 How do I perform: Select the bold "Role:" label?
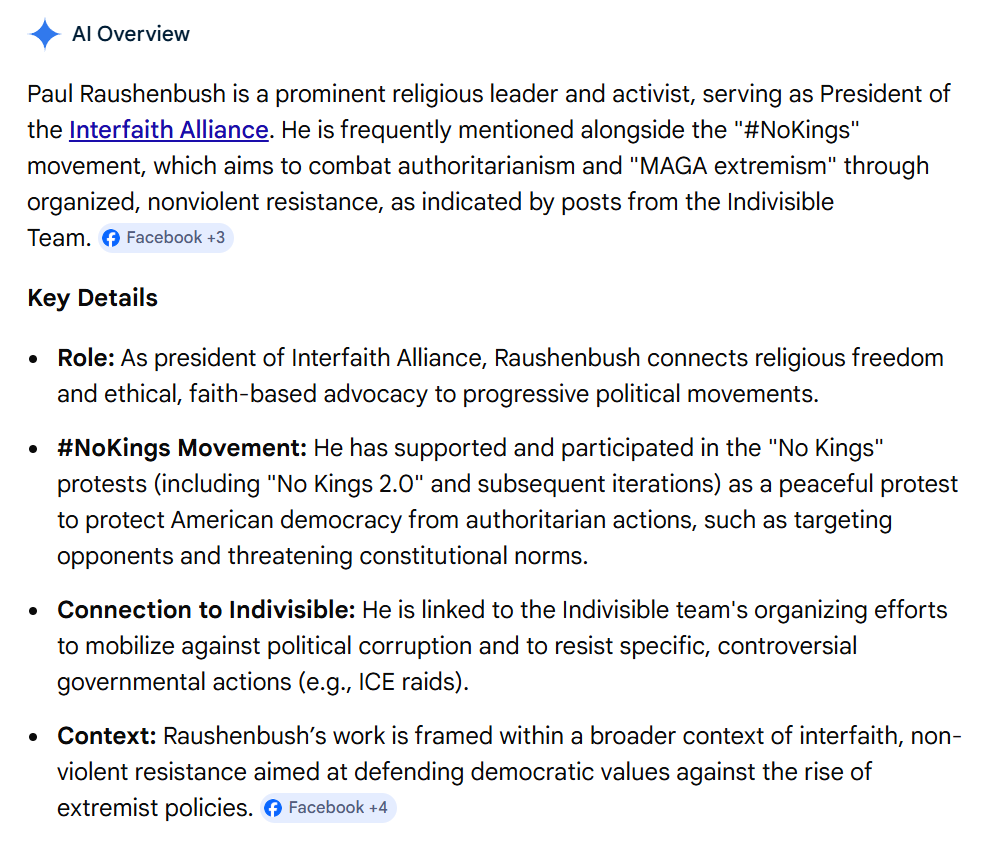(86, 358)
